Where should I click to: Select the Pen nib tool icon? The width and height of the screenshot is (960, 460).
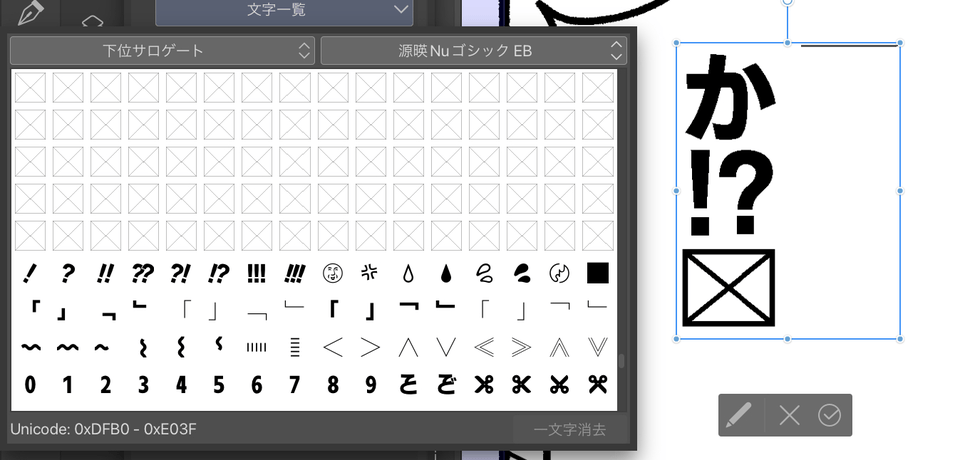click(x=31, y=12)
